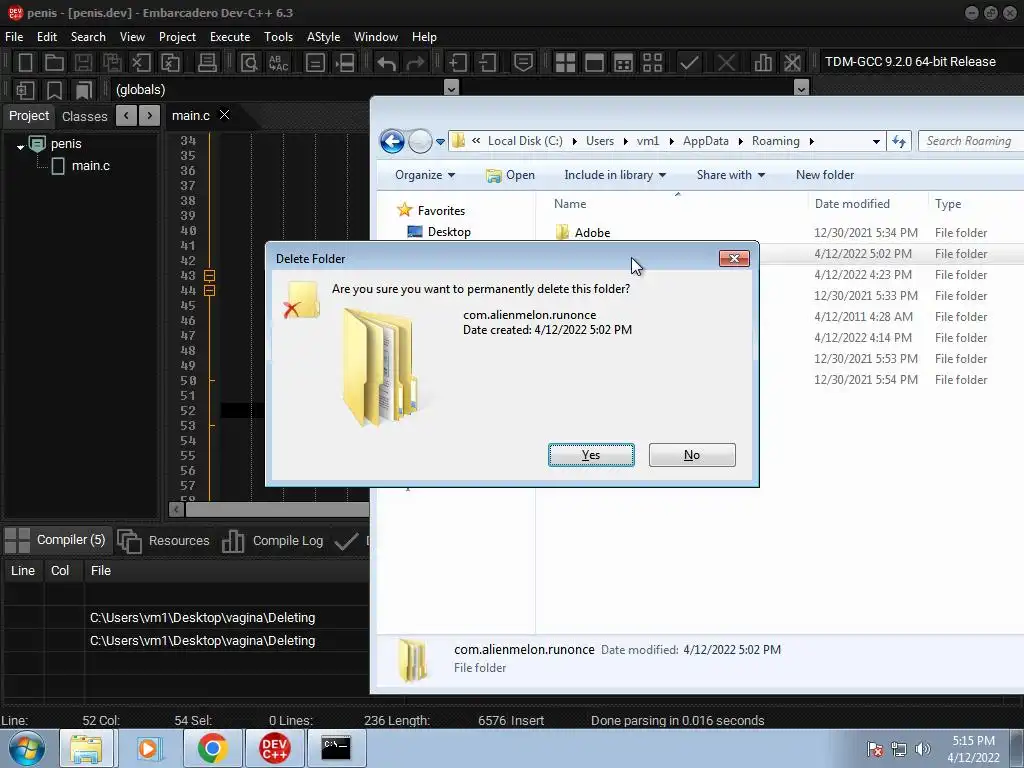Open the Execute menu

[x=230, y=37]
